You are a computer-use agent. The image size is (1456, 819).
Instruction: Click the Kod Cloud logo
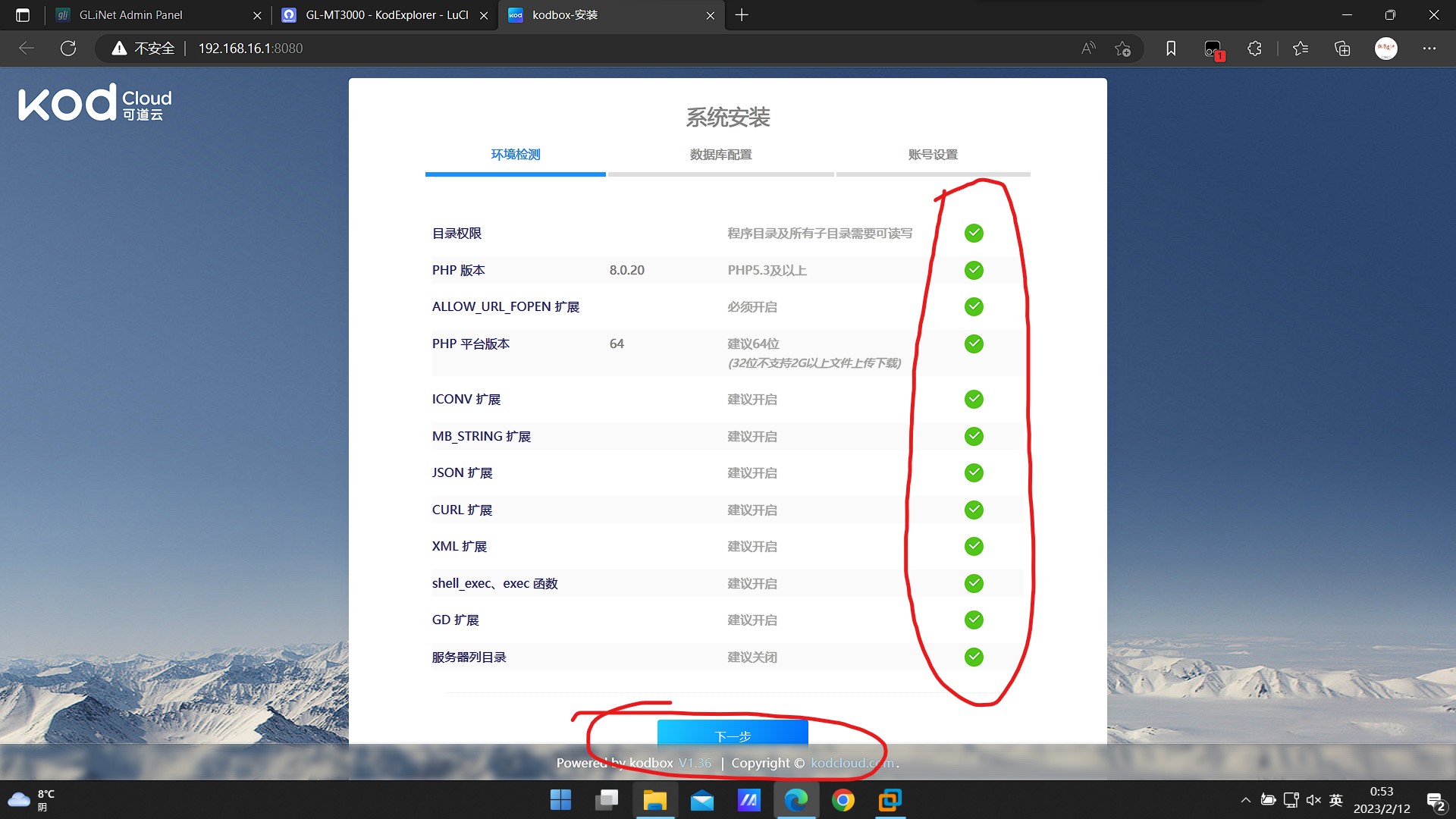(x=96, y=103)
